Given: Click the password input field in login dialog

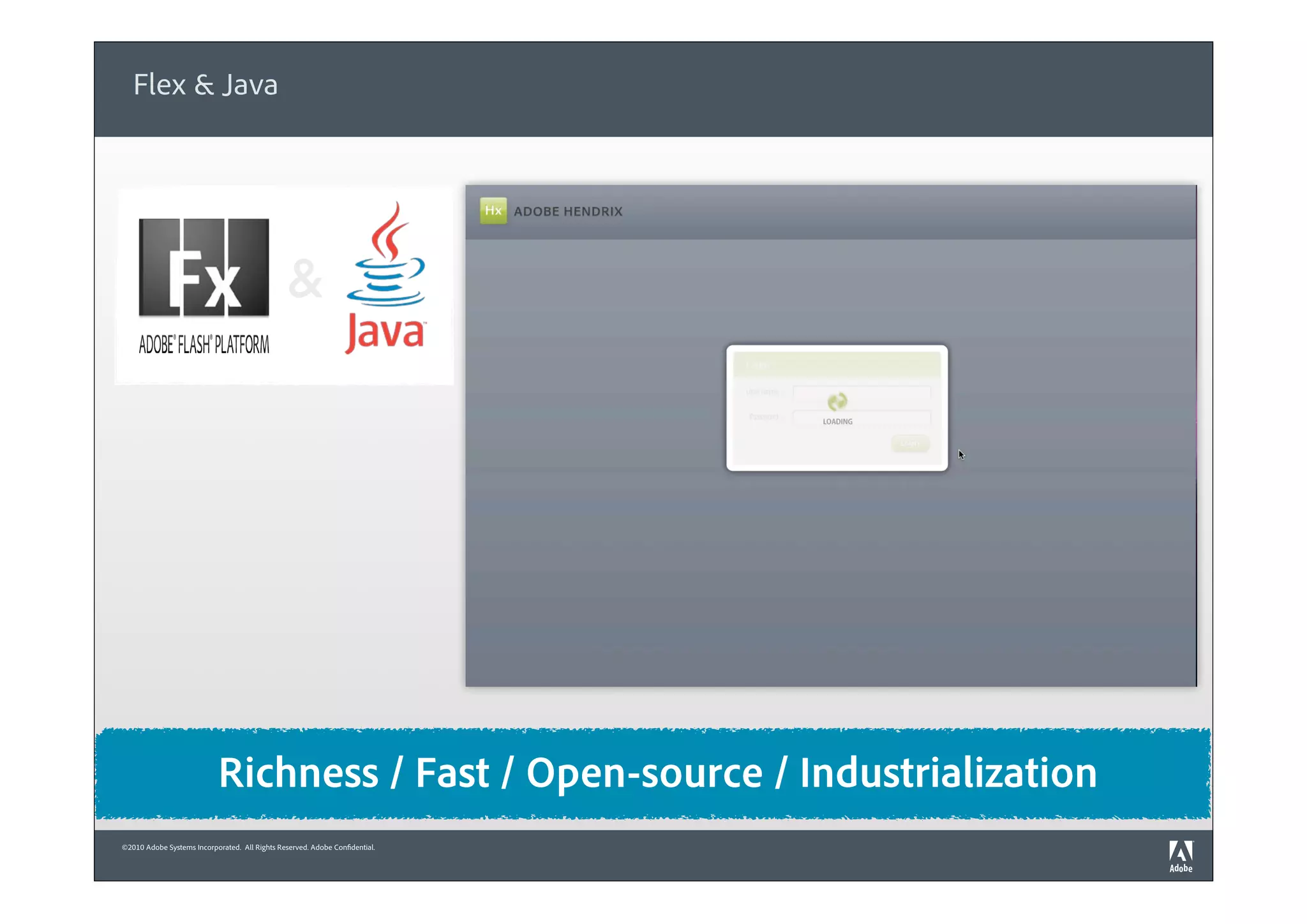Looking at the screenshot, I should pos(862,417).
